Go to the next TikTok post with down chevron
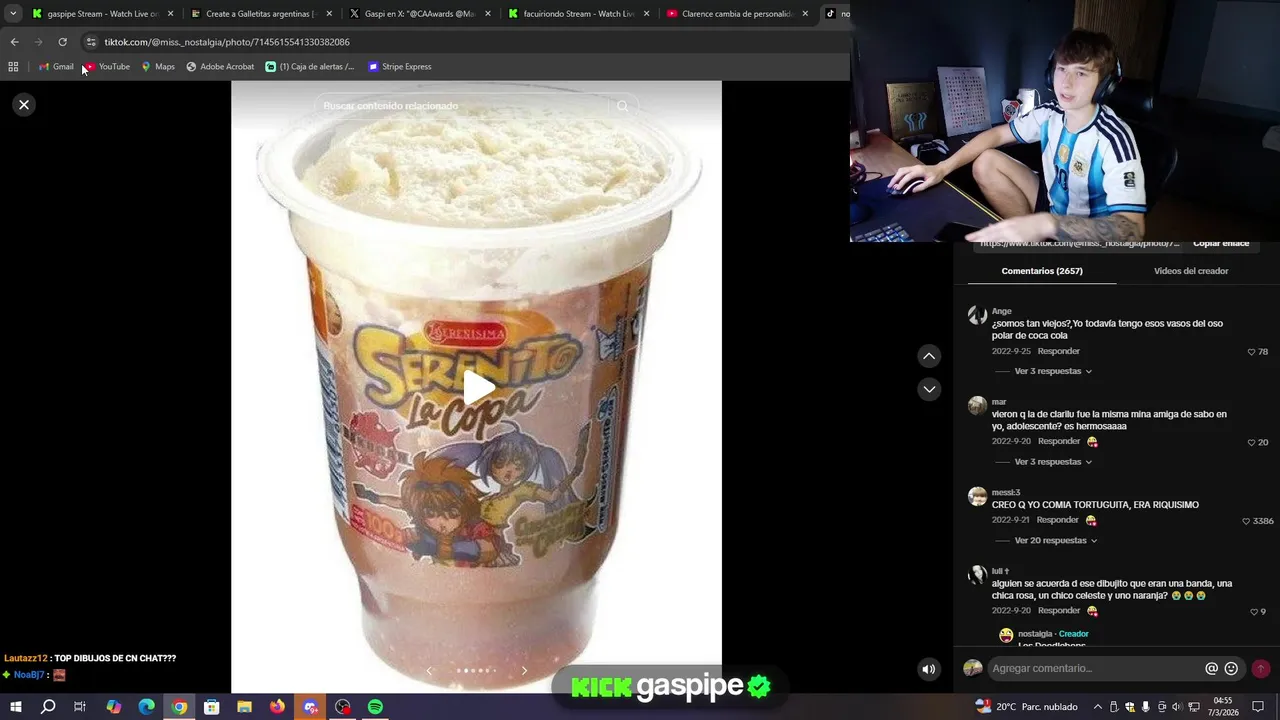The image size is (1280, 720). tap(929, 389)
